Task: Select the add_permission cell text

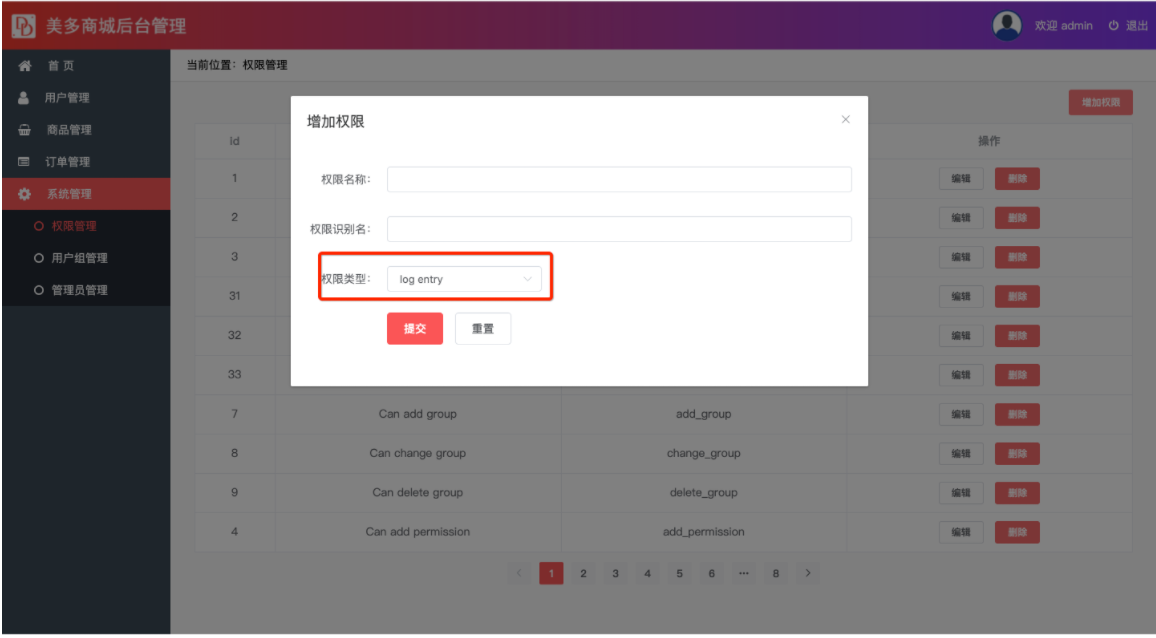Action: point(703,532)
